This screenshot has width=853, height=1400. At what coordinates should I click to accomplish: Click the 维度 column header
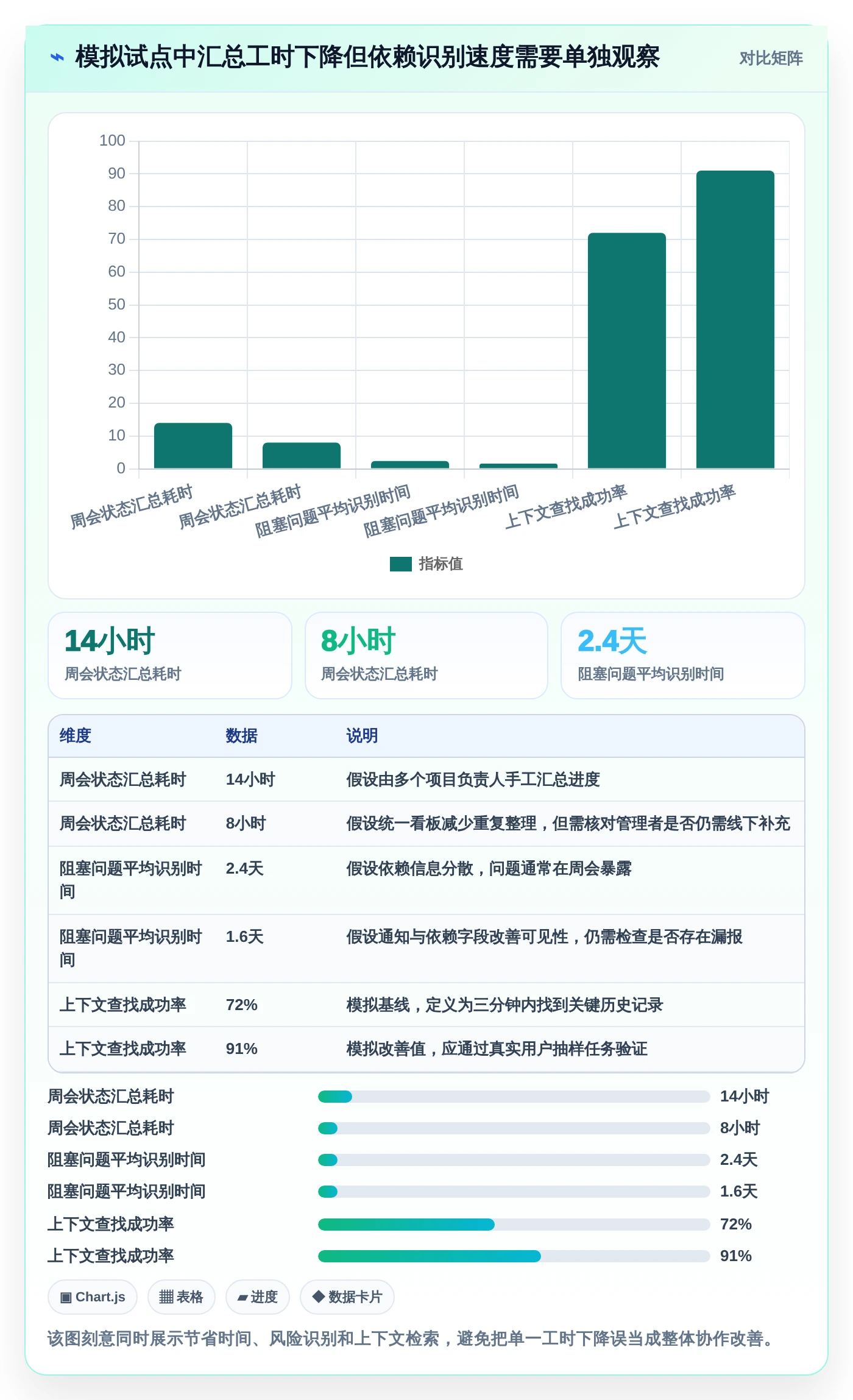[x=76, y=736]
